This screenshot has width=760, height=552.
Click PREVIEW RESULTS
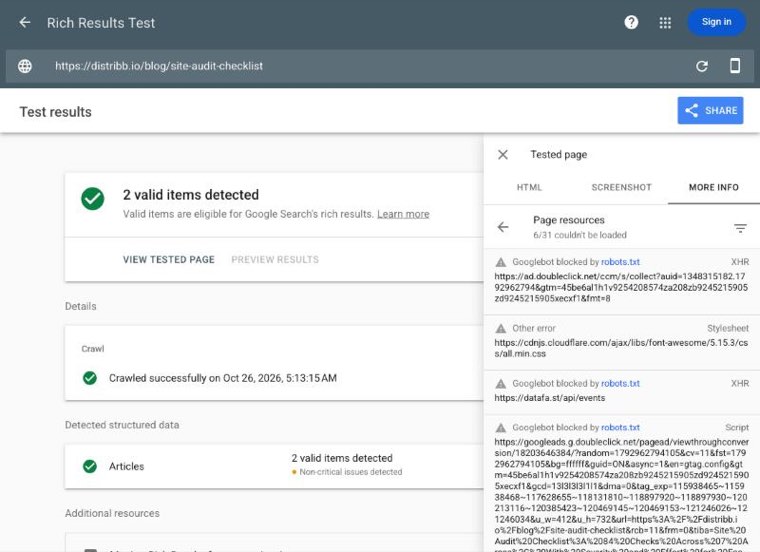[x=275, y=260]
